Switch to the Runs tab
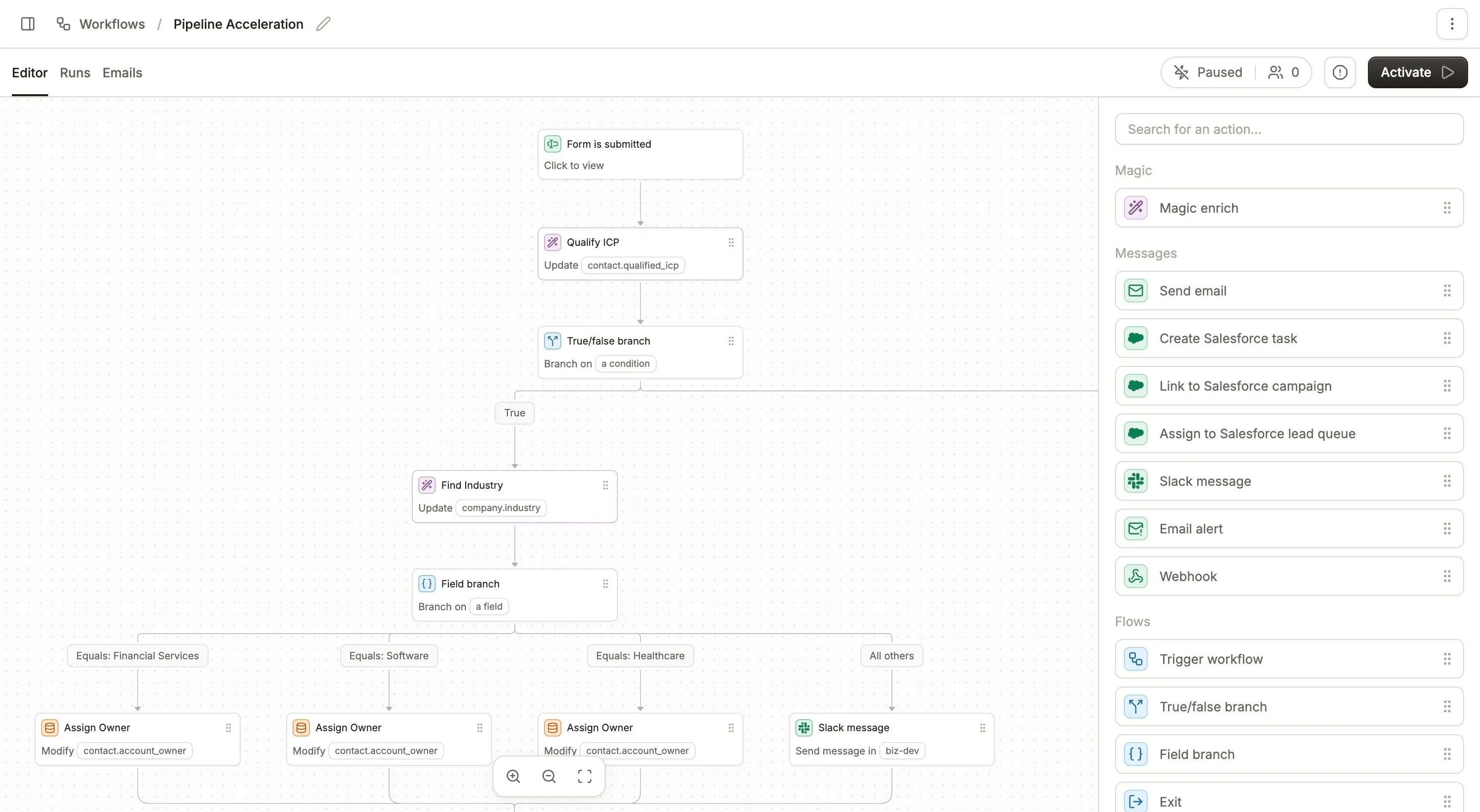Screen dimensions: 1480x812 [75, 73]
